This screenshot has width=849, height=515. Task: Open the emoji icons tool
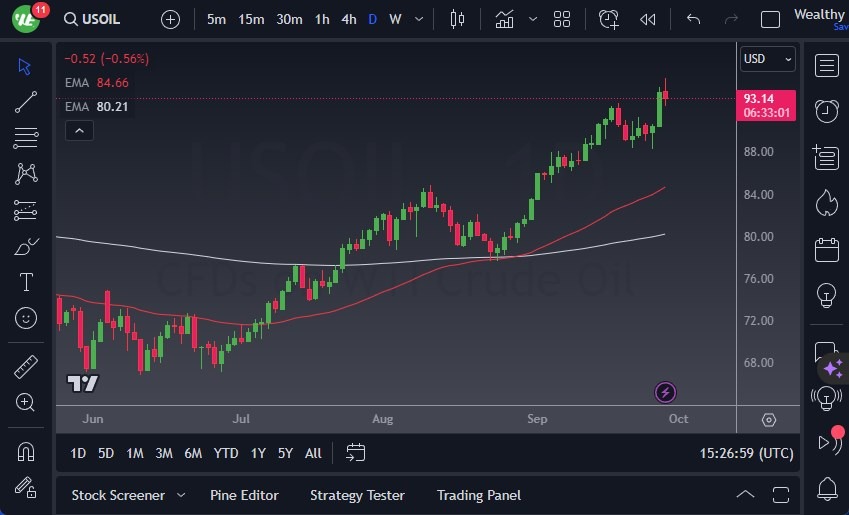click(26, 318)
